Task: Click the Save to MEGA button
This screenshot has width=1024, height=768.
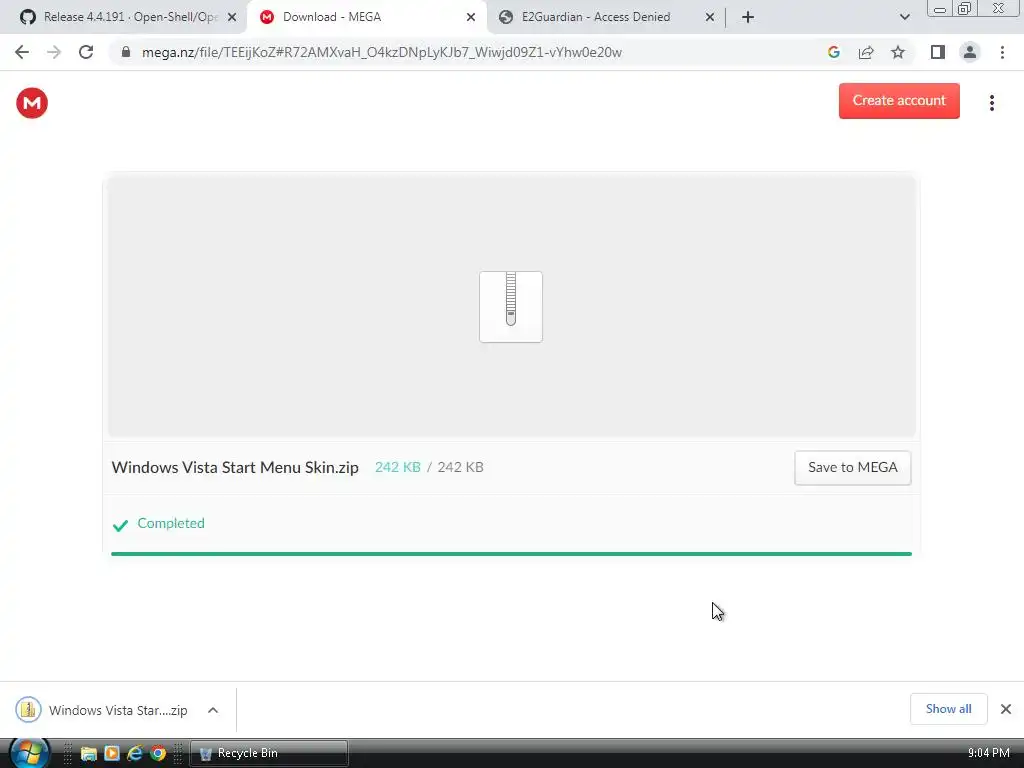Action: 853,468
